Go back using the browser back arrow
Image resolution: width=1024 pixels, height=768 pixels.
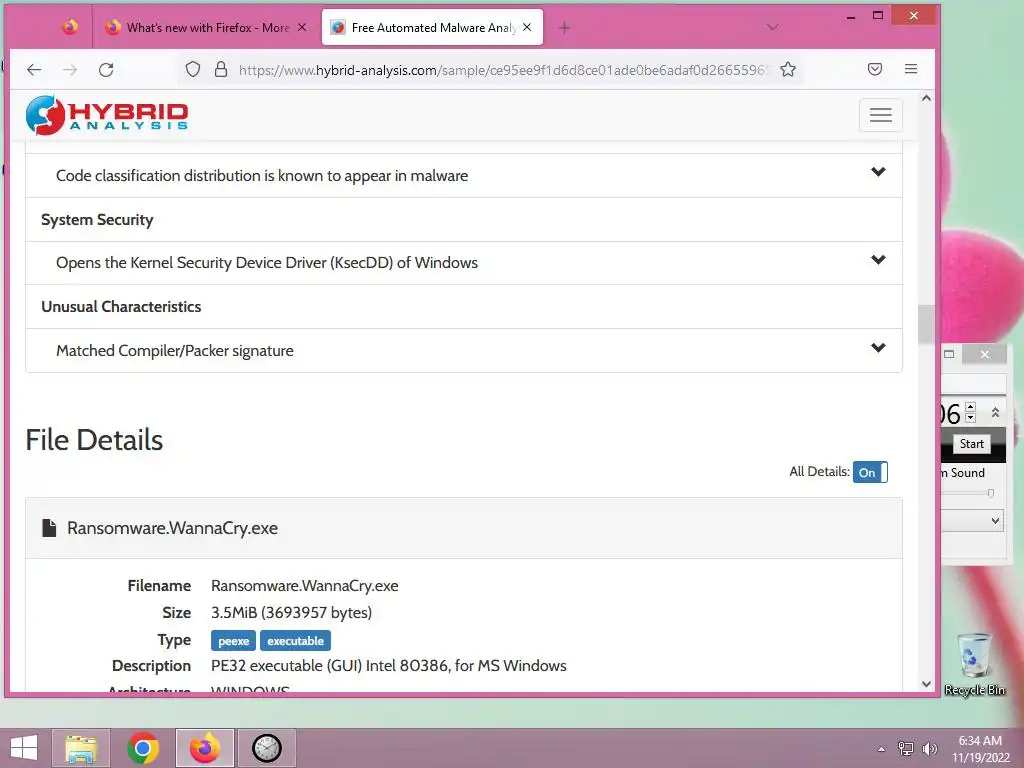(34, 70)
